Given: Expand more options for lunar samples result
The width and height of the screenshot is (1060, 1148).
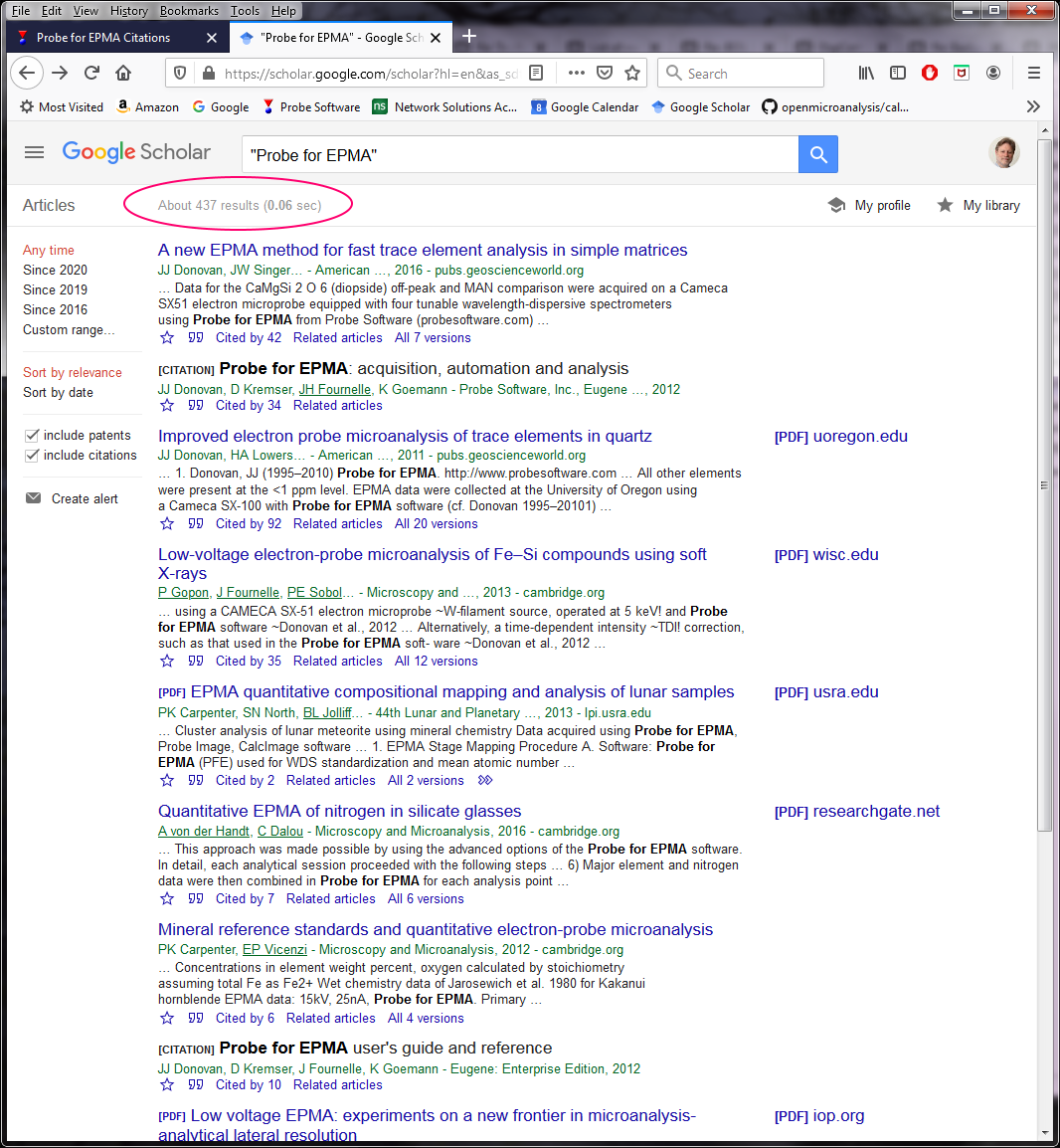Looking at the screenshot, I should [485, 781].
